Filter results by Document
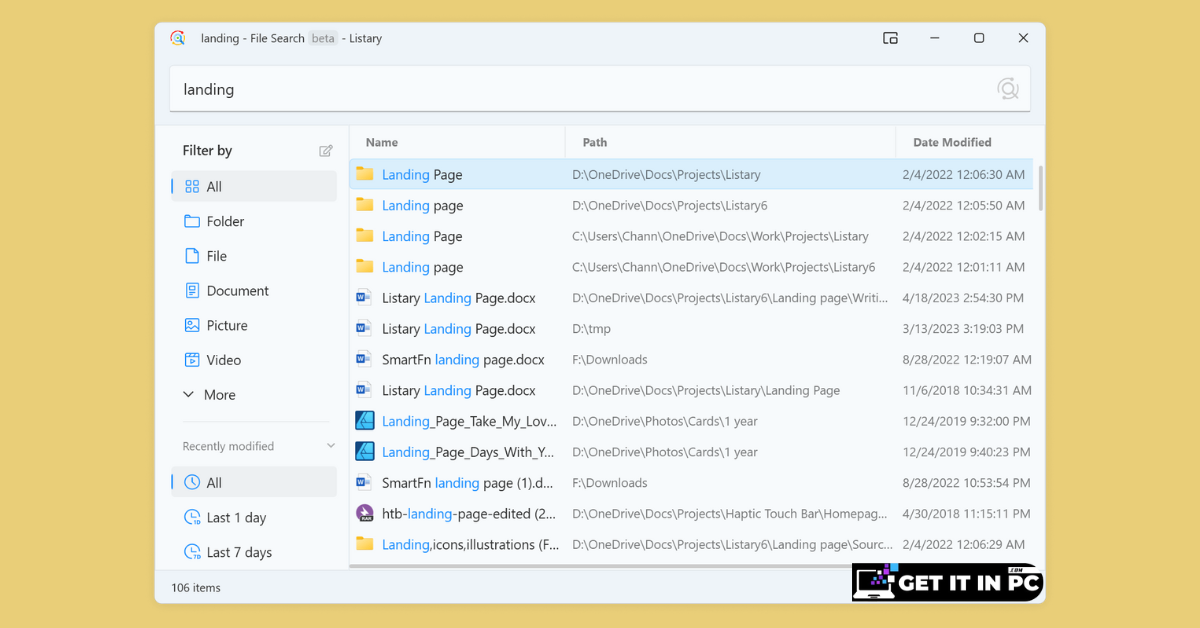Image resolution: width=1200 pixels, height=628 pixels. pos(255,290)
